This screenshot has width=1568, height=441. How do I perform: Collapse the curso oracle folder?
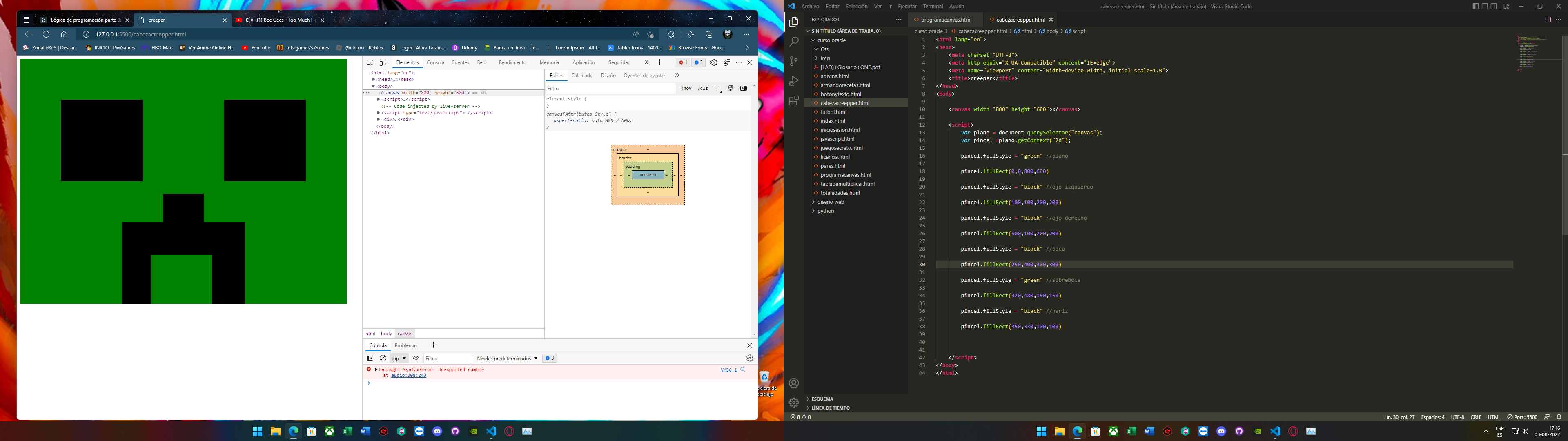pos(831,40)
